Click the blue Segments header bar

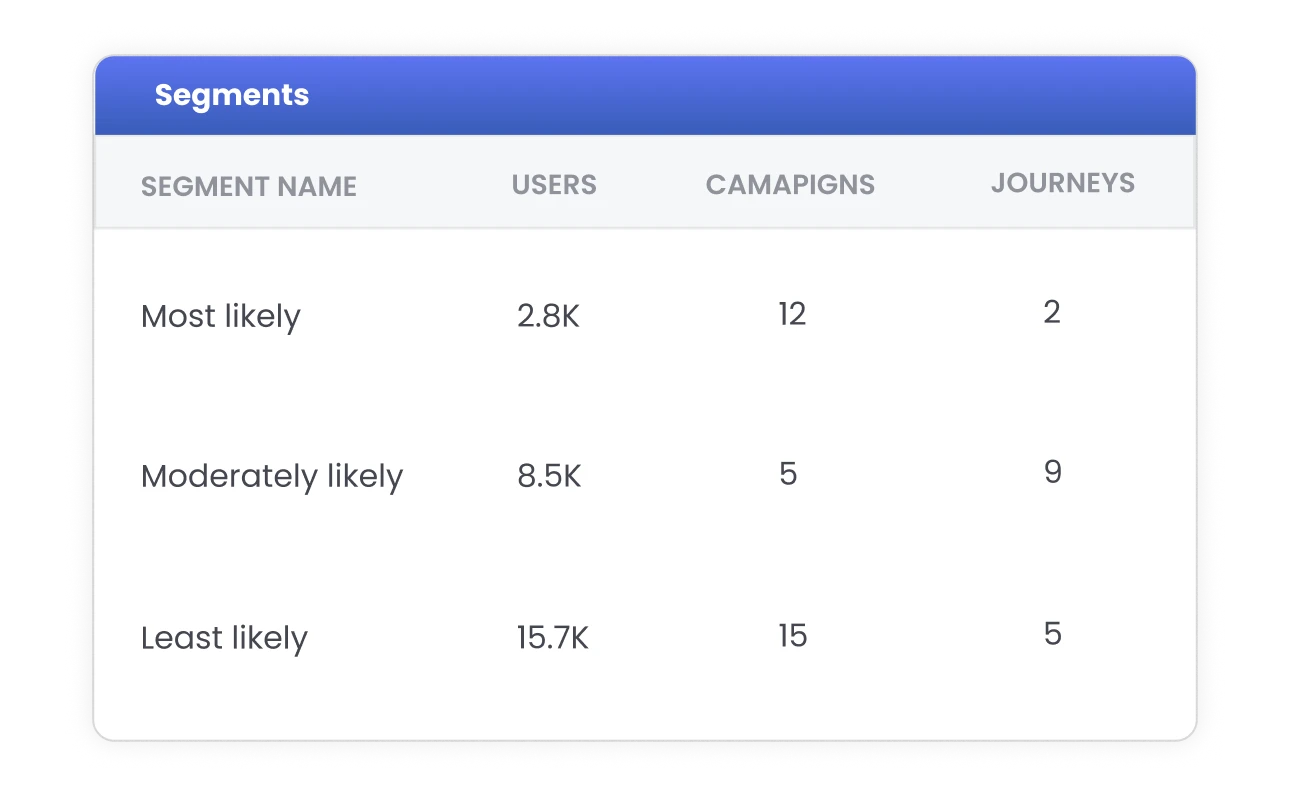coord(645,95)
